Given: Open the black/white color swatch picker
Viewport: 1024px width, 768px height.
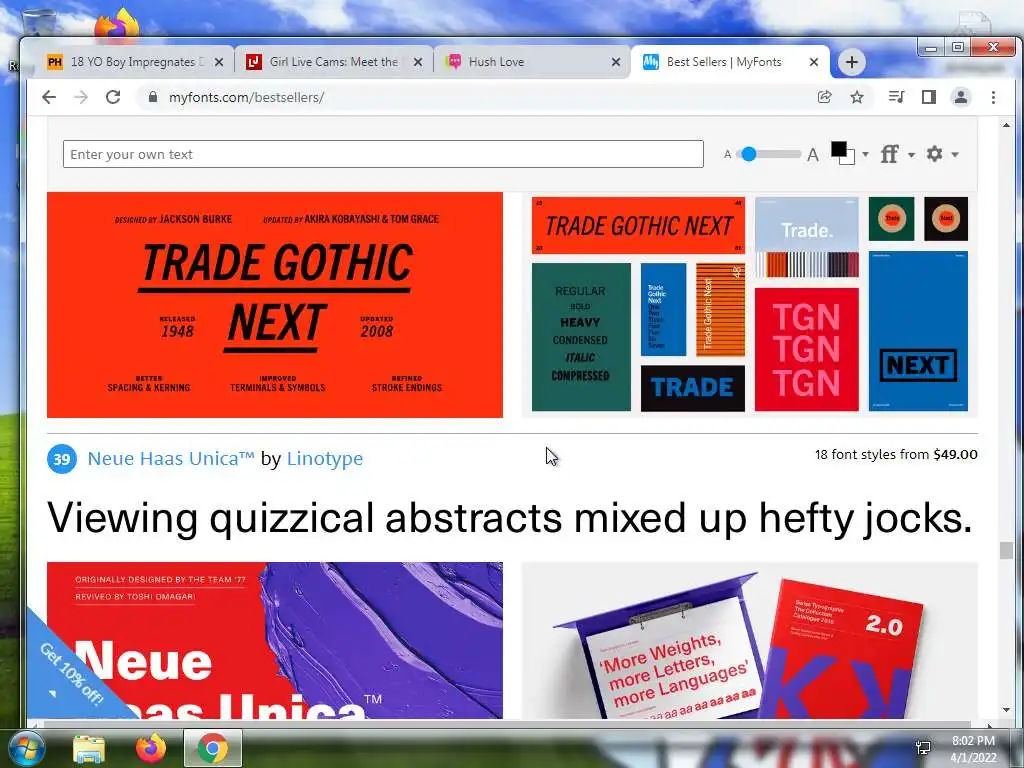Looking at the screenshot, I should (x=842, y=153).
